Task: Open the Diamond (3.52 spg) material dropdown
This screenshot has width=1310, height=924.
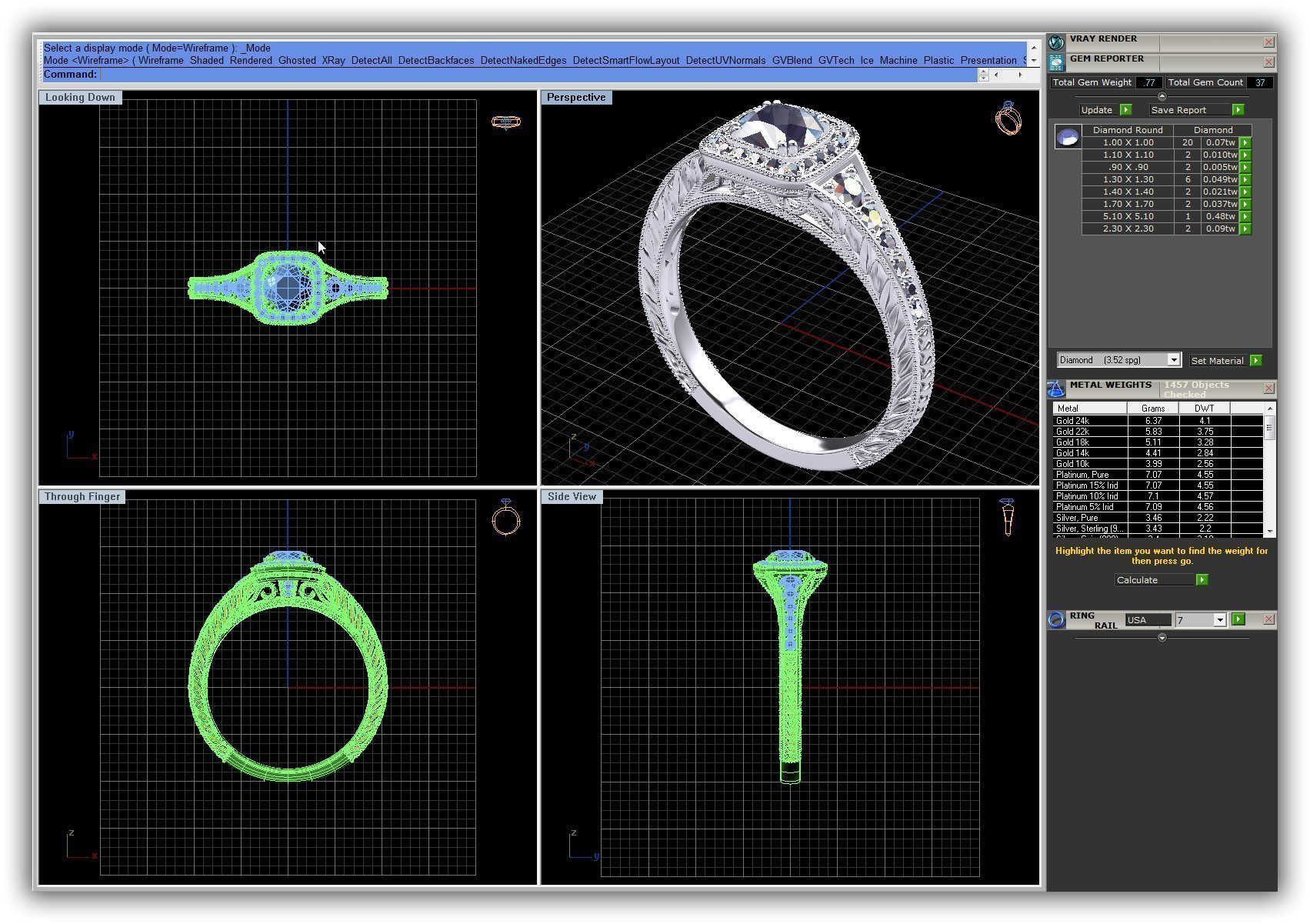Action: [x=1174, y=360]
